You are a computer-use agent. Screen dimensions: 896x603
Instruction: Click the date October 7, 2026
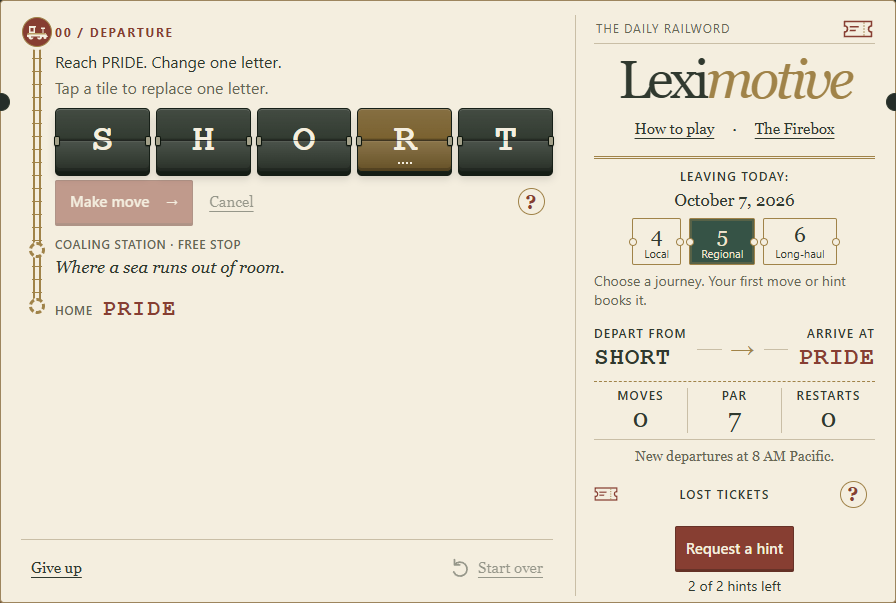pos(734,200)
